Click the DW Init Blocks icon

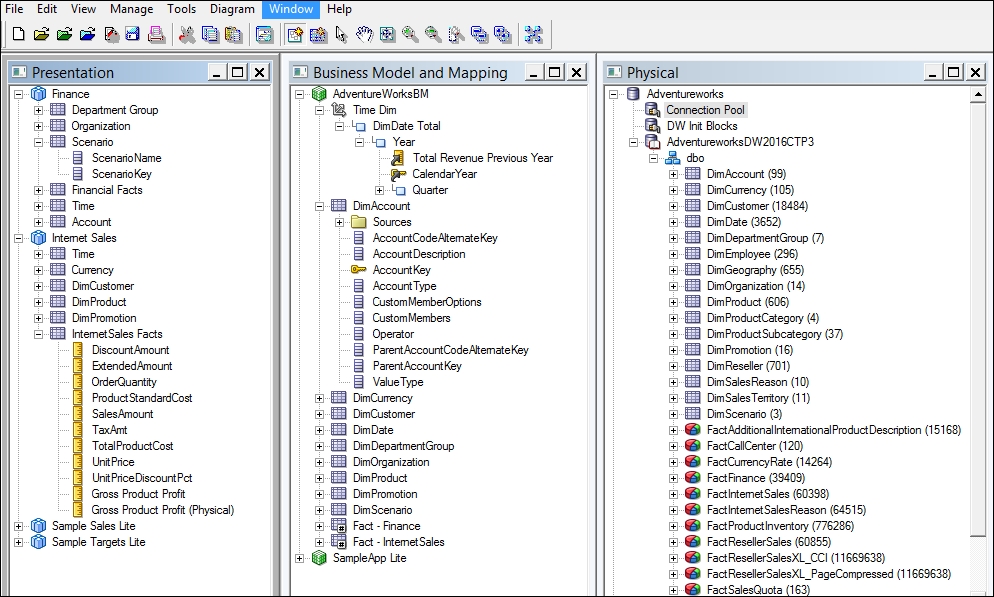652,125
